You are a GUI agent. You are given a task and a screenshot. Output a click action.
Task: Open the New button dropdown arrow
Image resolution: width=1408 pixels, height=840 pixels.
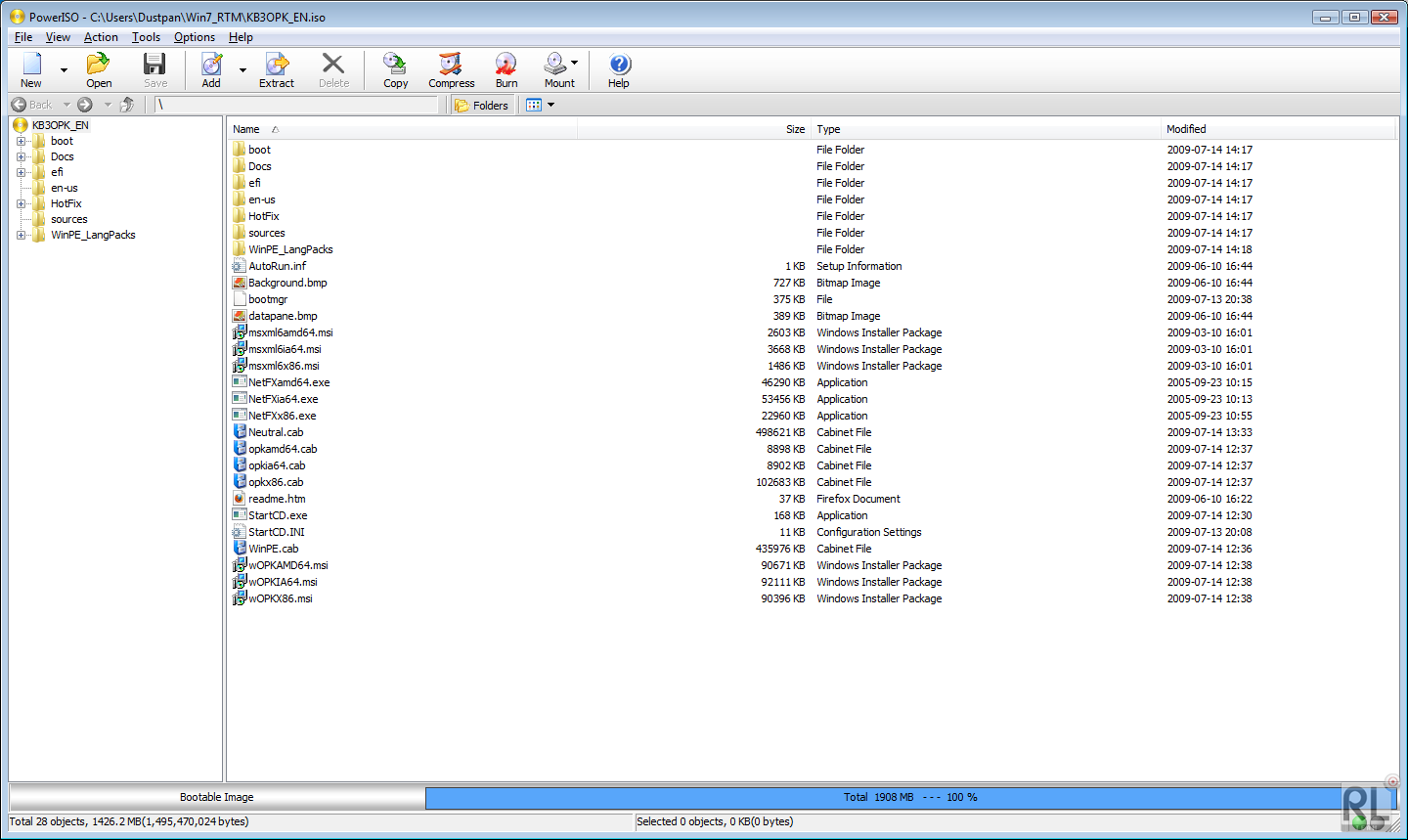click(x=64, y=70)
